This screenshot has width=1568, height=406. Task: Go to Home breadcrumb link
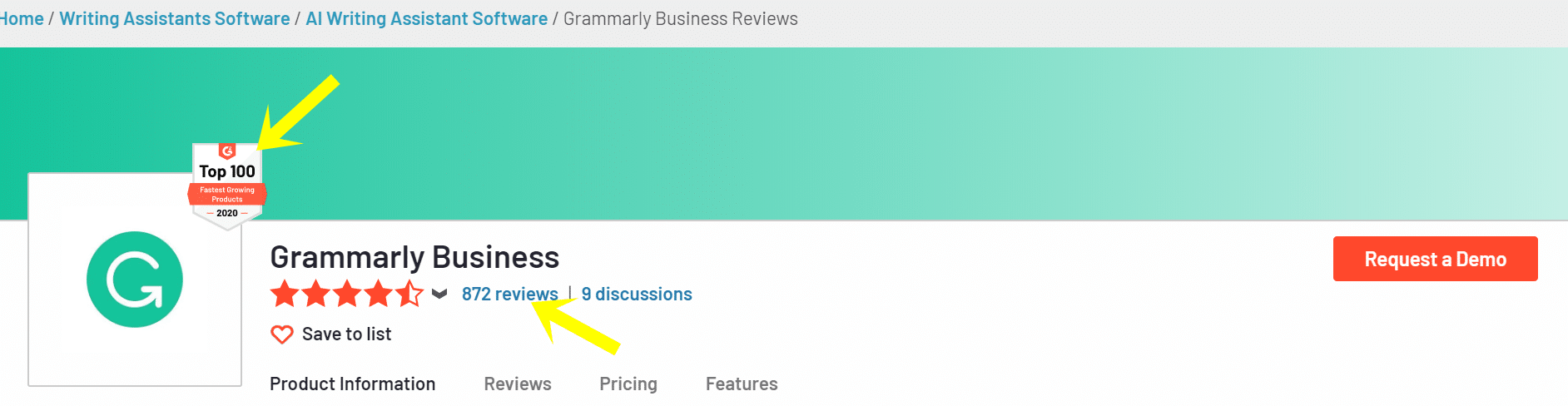22,18
